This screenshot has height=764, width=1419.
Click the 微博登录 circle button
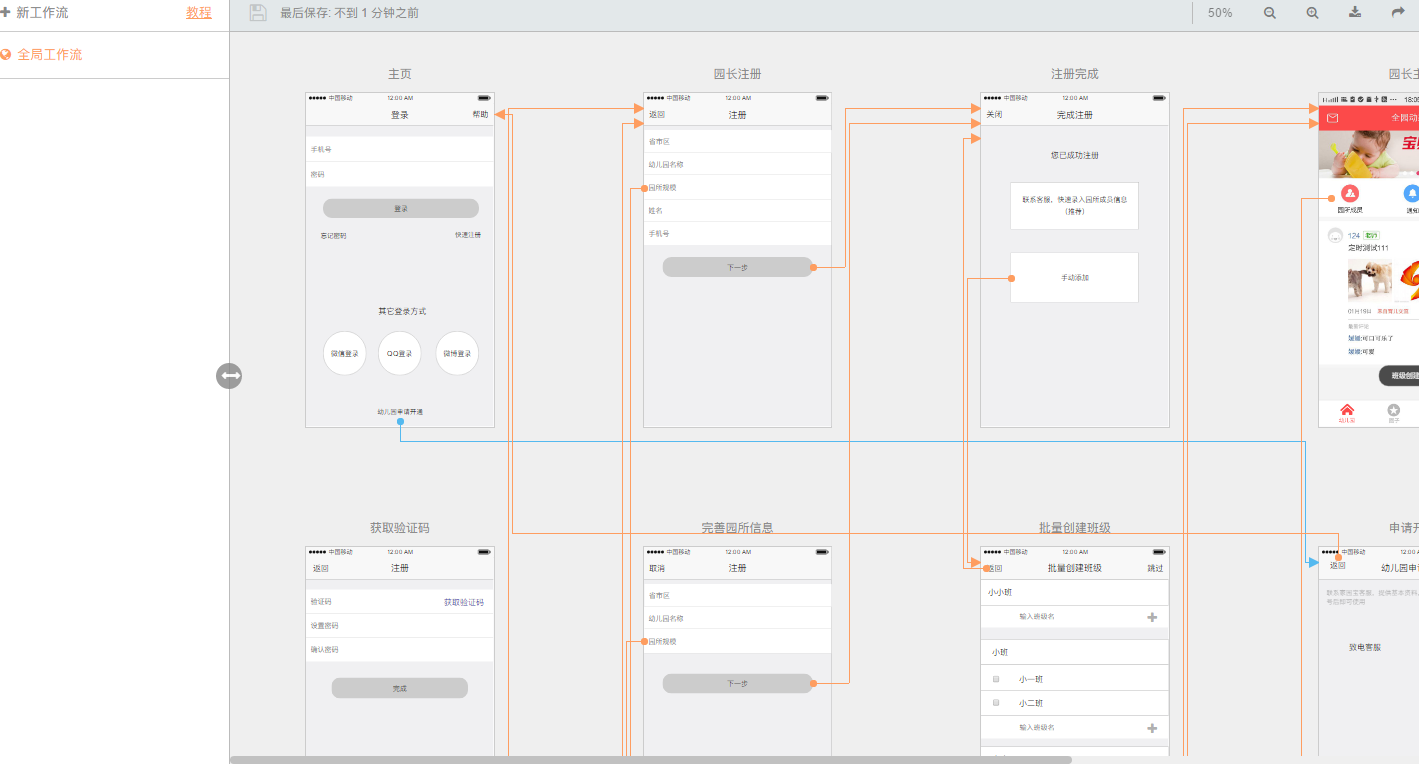coord(457,353)
